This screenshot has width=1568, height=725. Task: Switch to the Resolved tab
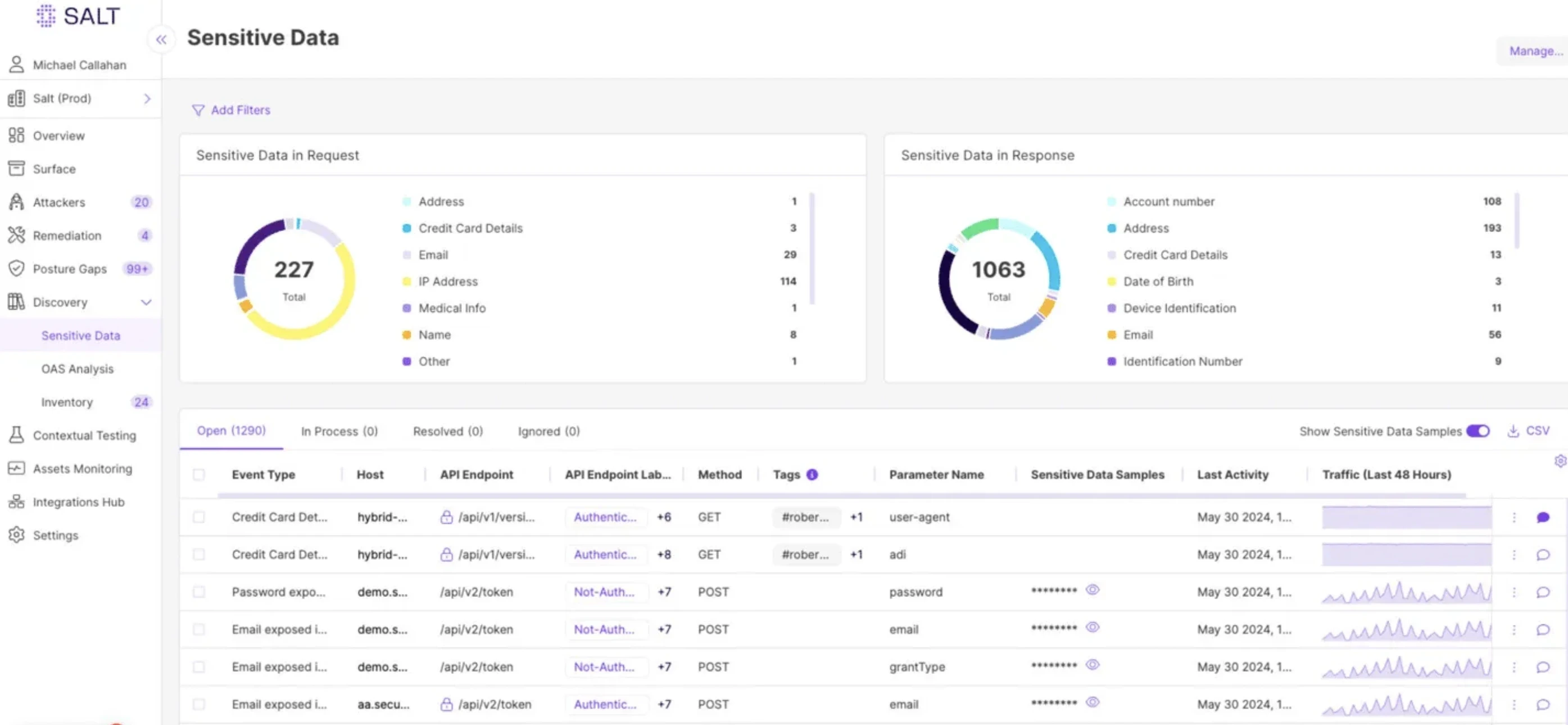pyautogui.click(x=447, y=431)
